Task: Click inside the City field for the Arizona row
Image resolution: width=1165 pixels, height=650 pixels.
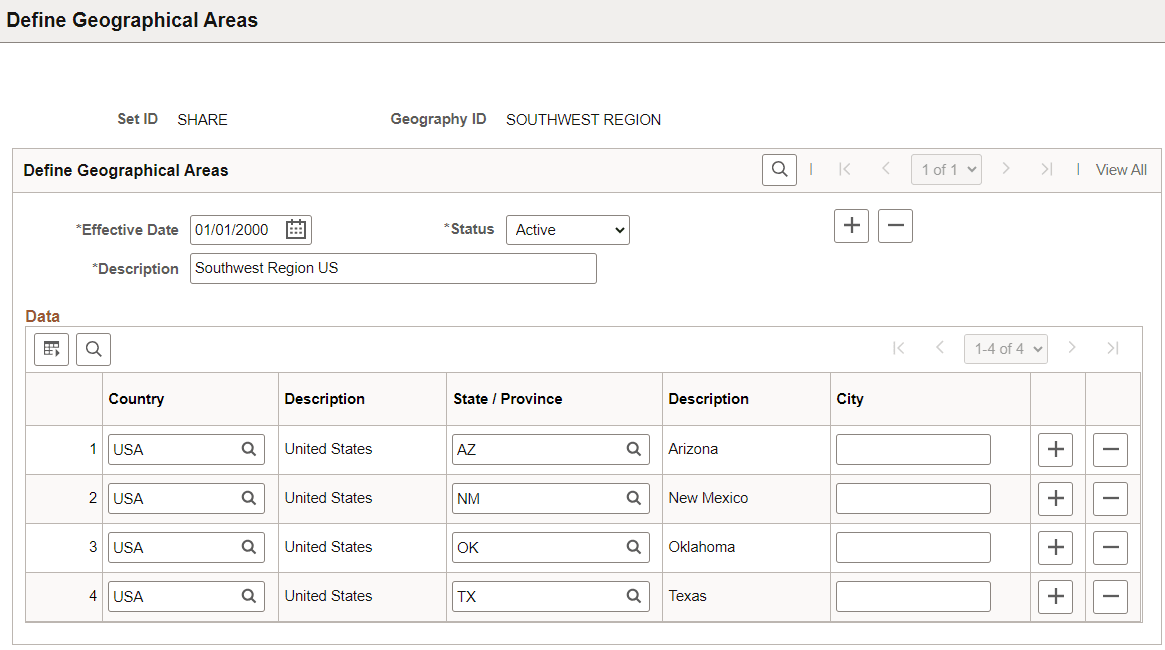Action: pos(912,449)
